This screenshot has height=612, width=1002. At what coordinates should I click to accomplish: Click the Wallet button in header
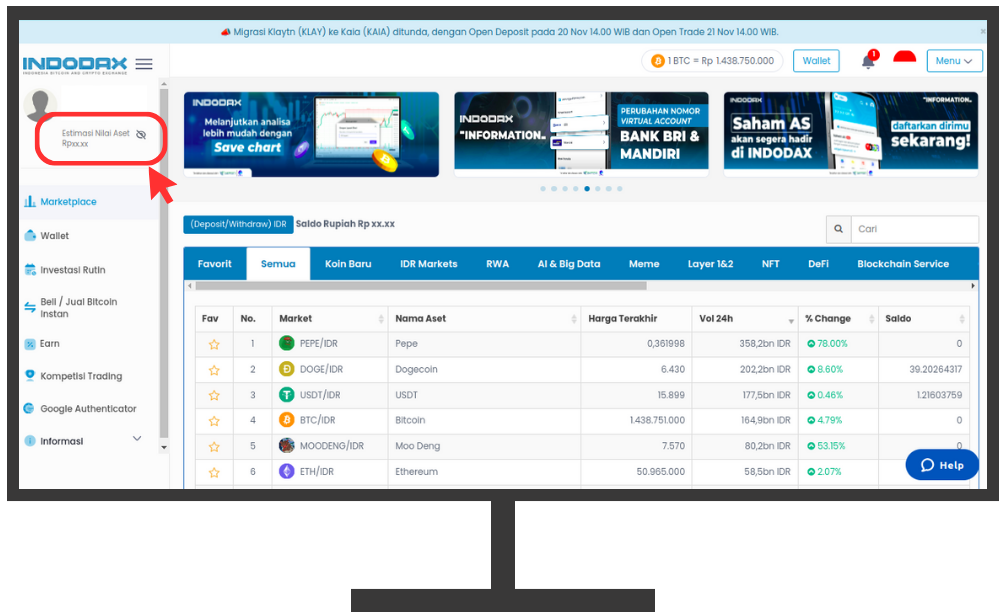(816, 61)
